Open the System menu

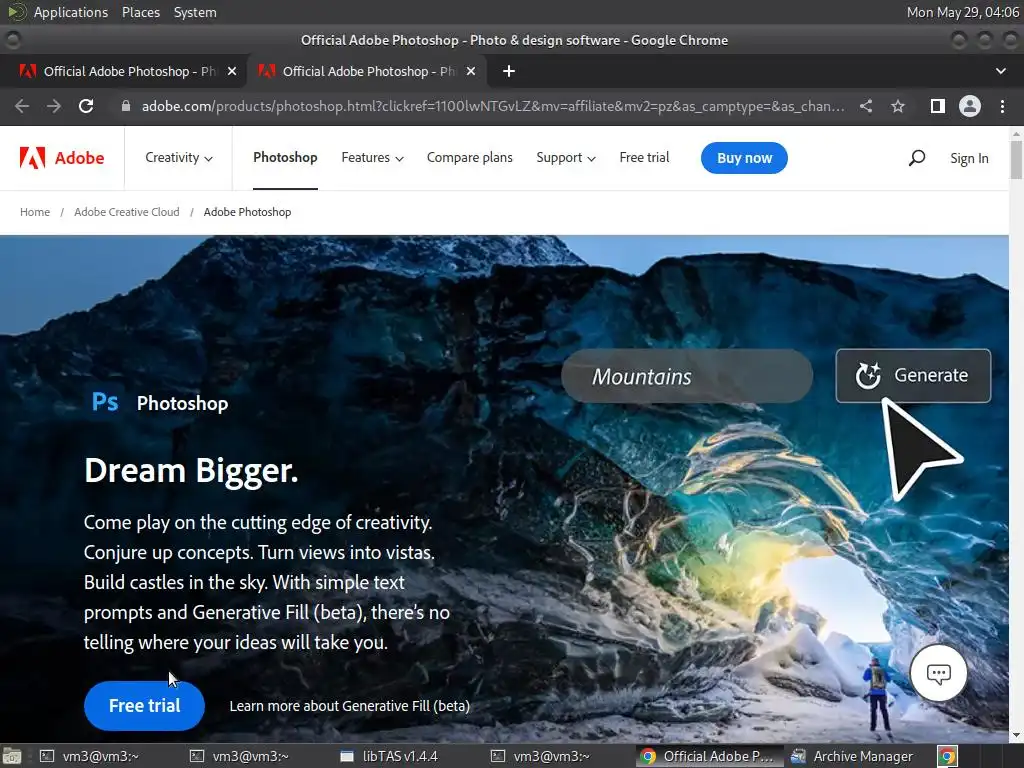(195, 12)
